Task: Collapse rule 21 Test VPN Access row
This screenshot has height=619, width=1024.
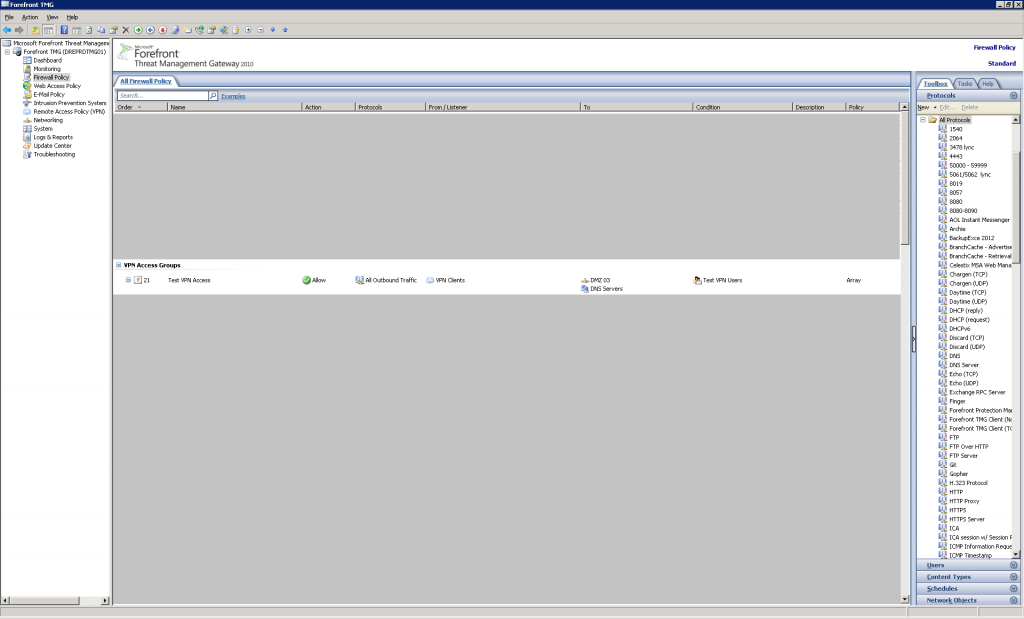Action: [x=128, y=280]
